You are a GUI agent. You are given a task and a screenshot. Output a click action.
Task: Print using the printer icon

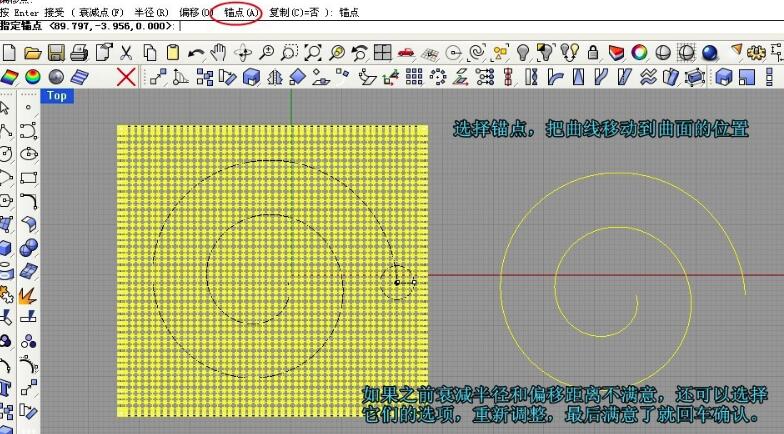[79, 52]
